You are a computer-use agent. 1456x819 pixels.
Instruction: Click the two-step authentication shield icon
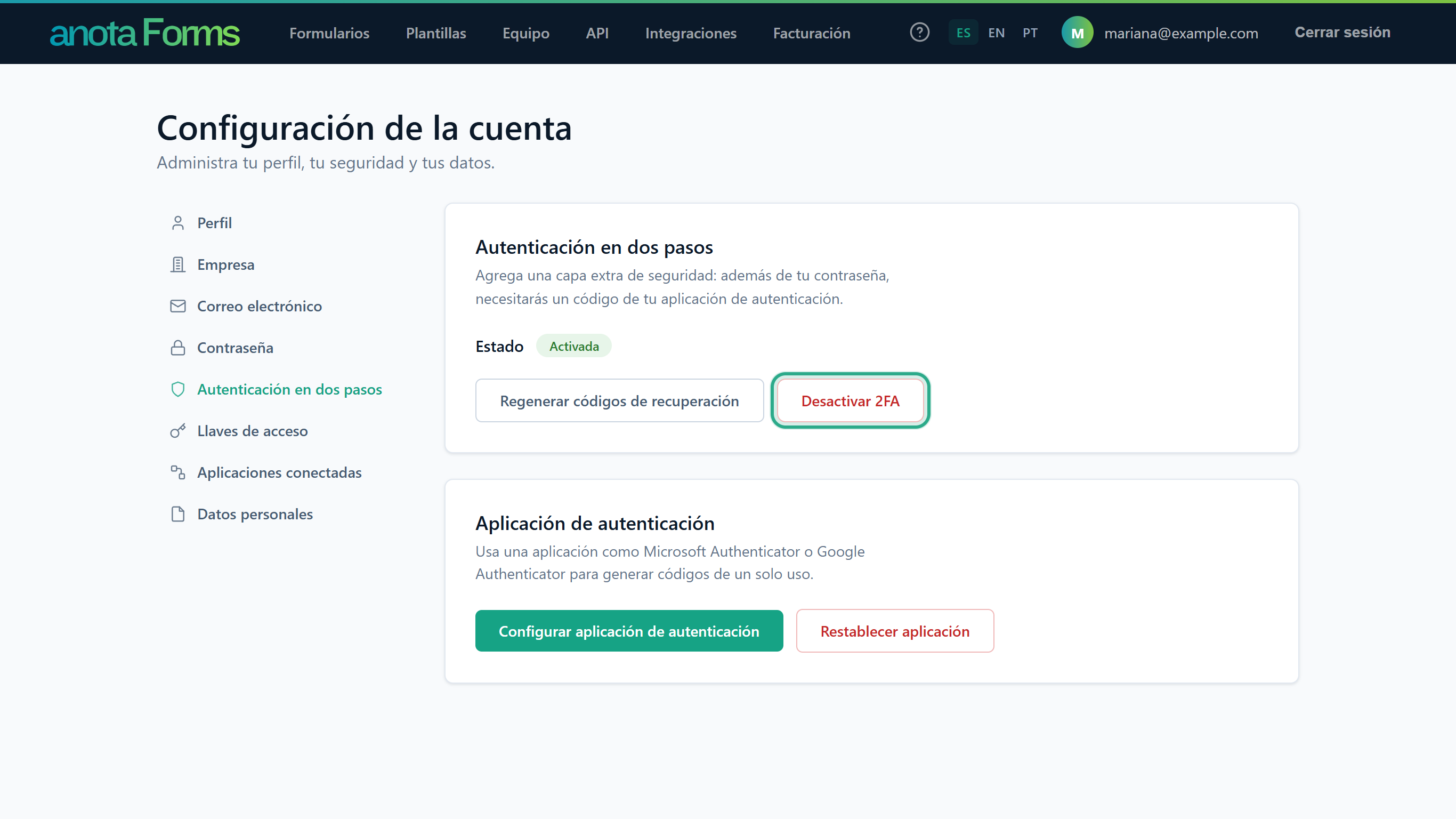(x=178, y=389)
